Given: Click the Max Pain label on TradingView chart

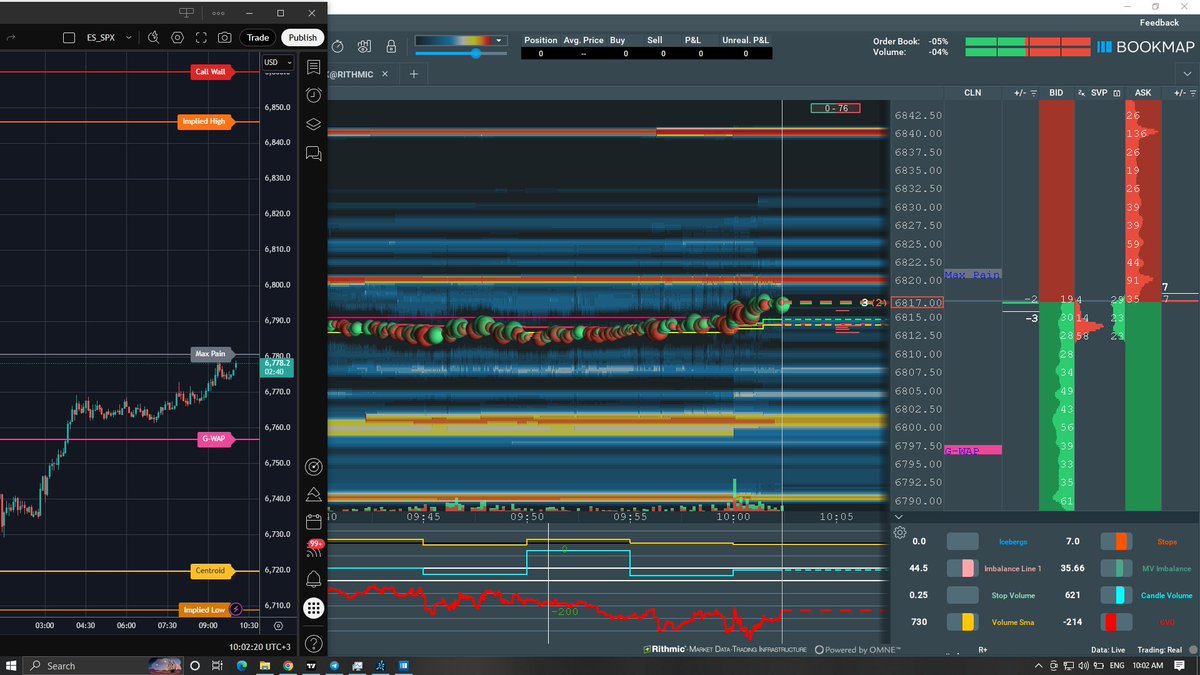Looking at the screenshot, I should pyautogui.click(x=212, y=354).
